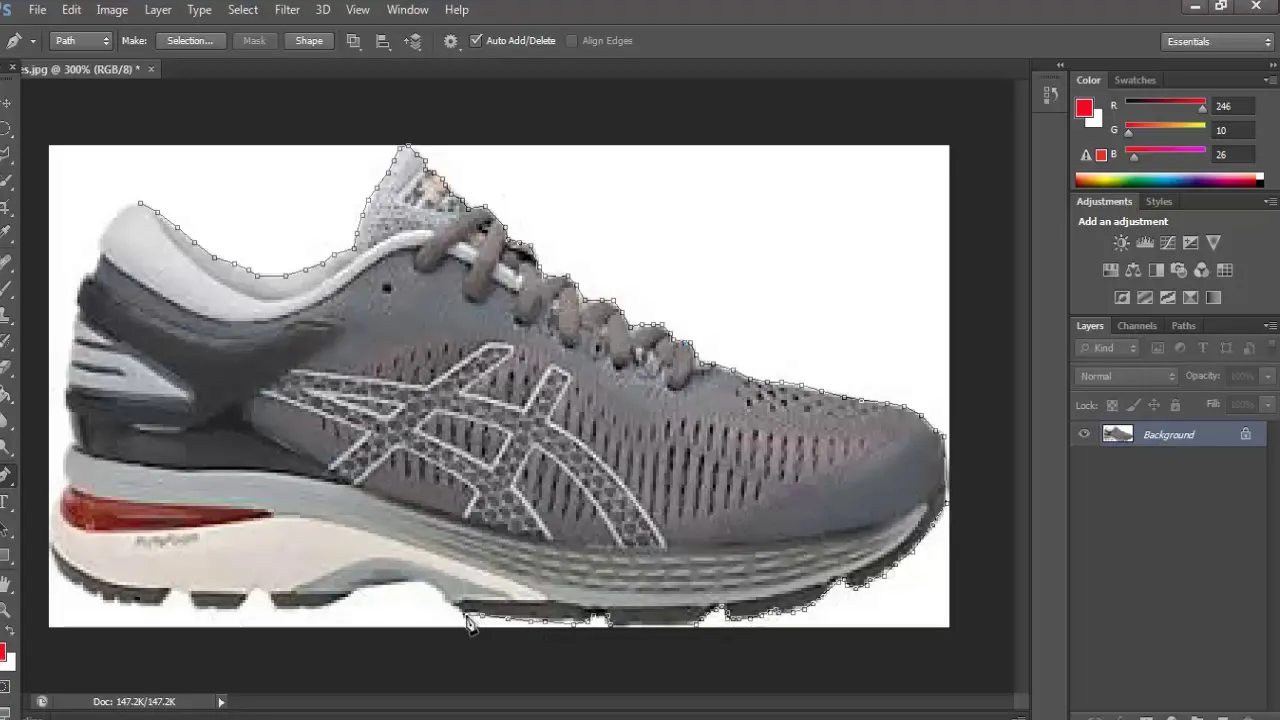Screen dimensions: 1280x720
Task: Open Color panel flyout menu
Action: coord(1270,80)
